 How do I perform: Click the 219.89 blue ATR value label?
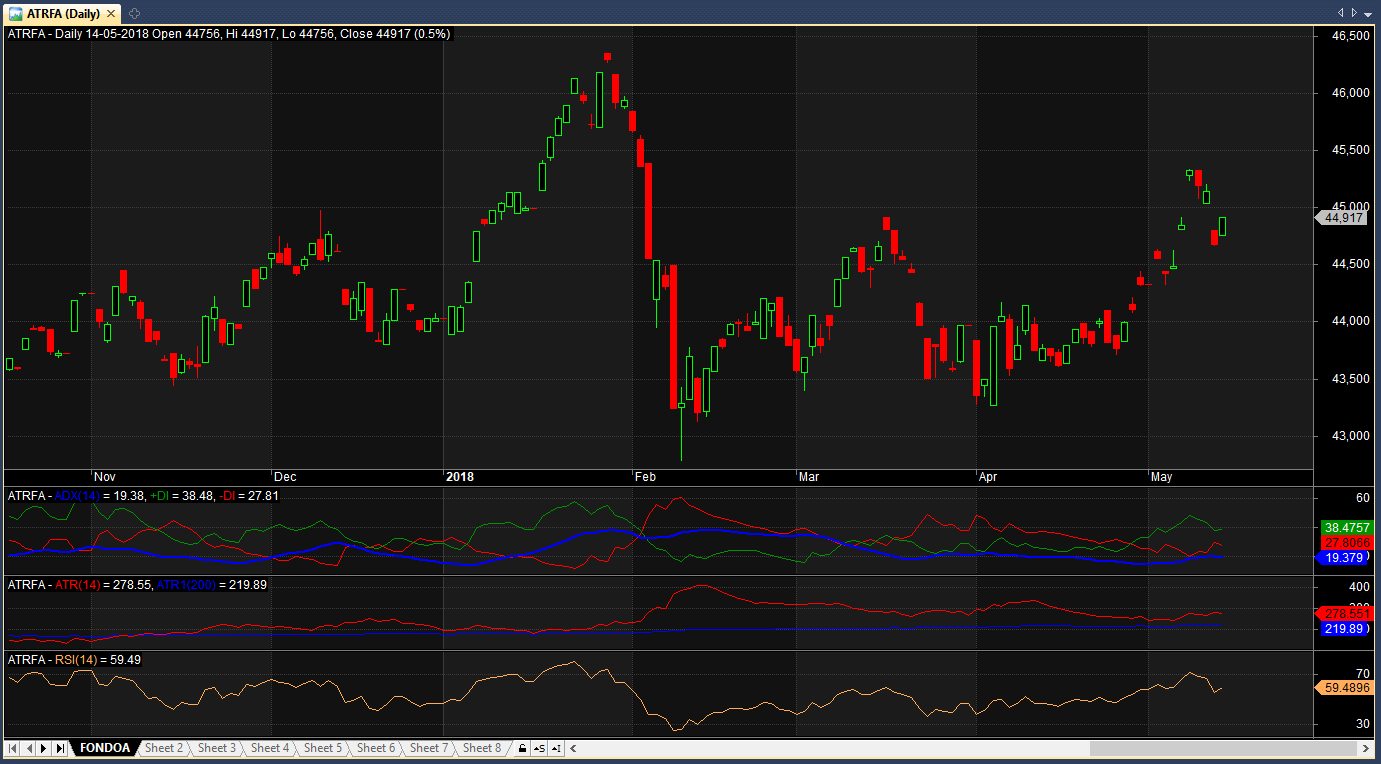[1346, 629]
